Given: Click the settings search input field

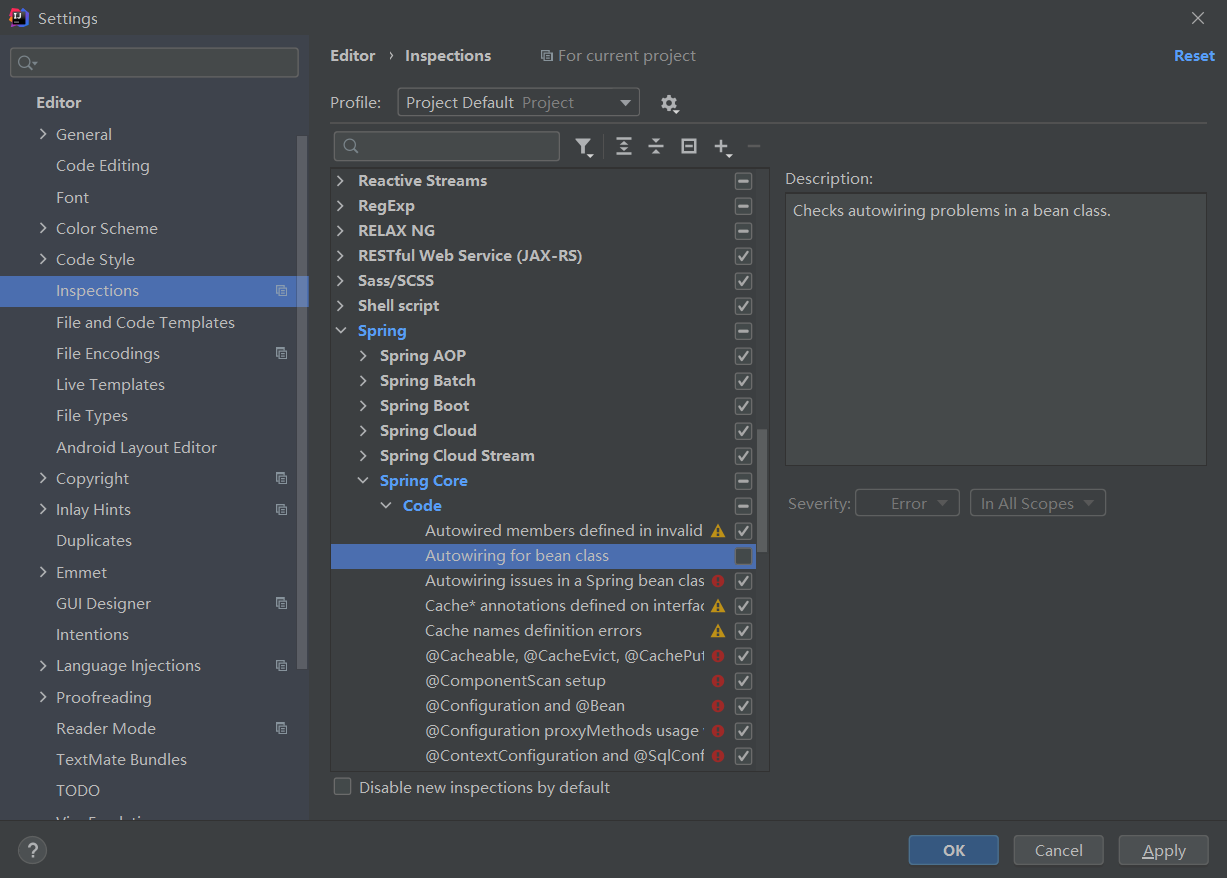Looking at the screenshot, I should coord(154,62).
